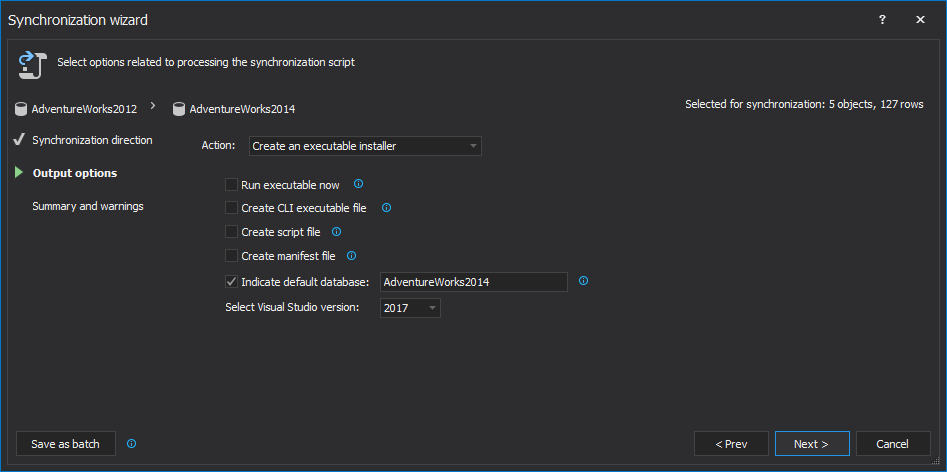Viewport: 947px width, 472px height.
Task: Check Create CLI executable file option
Action: pyautogui.click(x=232, y=208)
